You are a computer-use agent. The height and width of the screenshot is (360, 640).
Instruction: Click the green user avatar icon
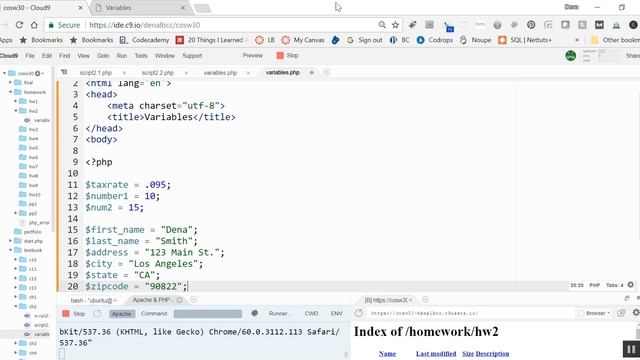coord(571,56)
